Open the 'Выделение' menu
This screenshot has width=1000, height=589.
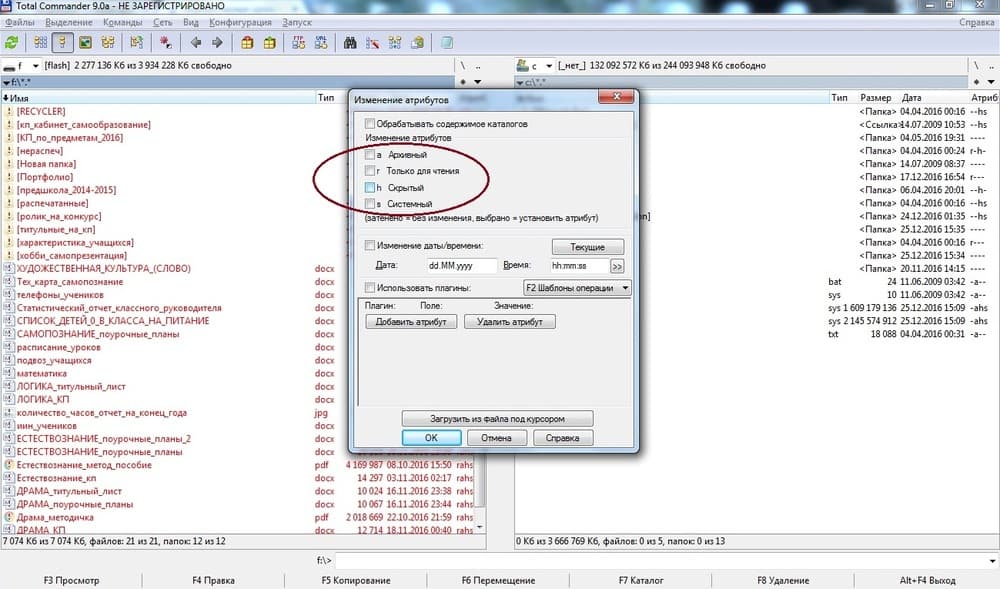(69, 22)
